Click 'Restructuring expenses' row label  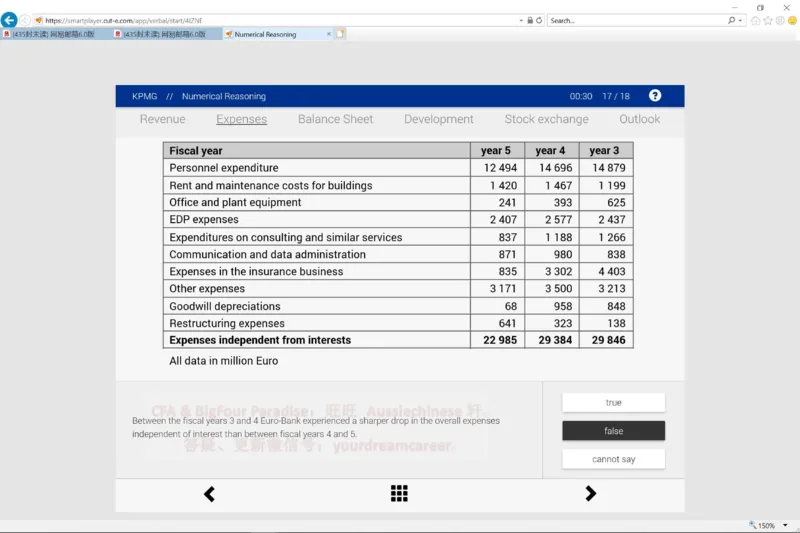pyautogui.click(x=227, y=323)
